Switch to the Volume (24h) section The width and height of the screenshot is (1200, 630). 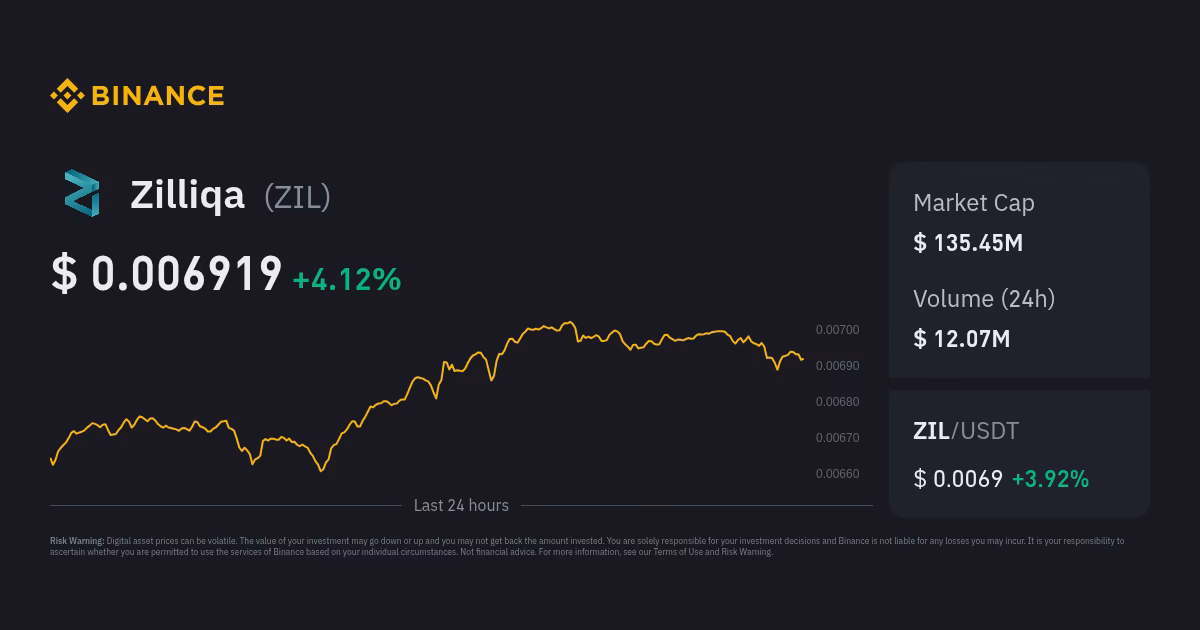[x=984, y=299]
